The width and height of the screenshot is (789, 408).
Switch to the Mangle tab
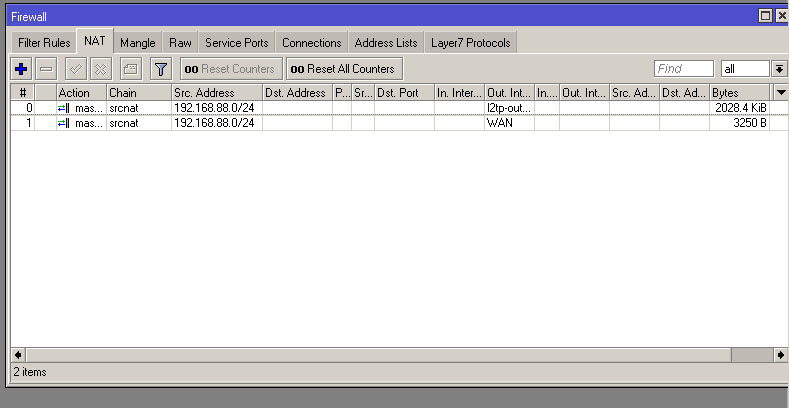137,43
